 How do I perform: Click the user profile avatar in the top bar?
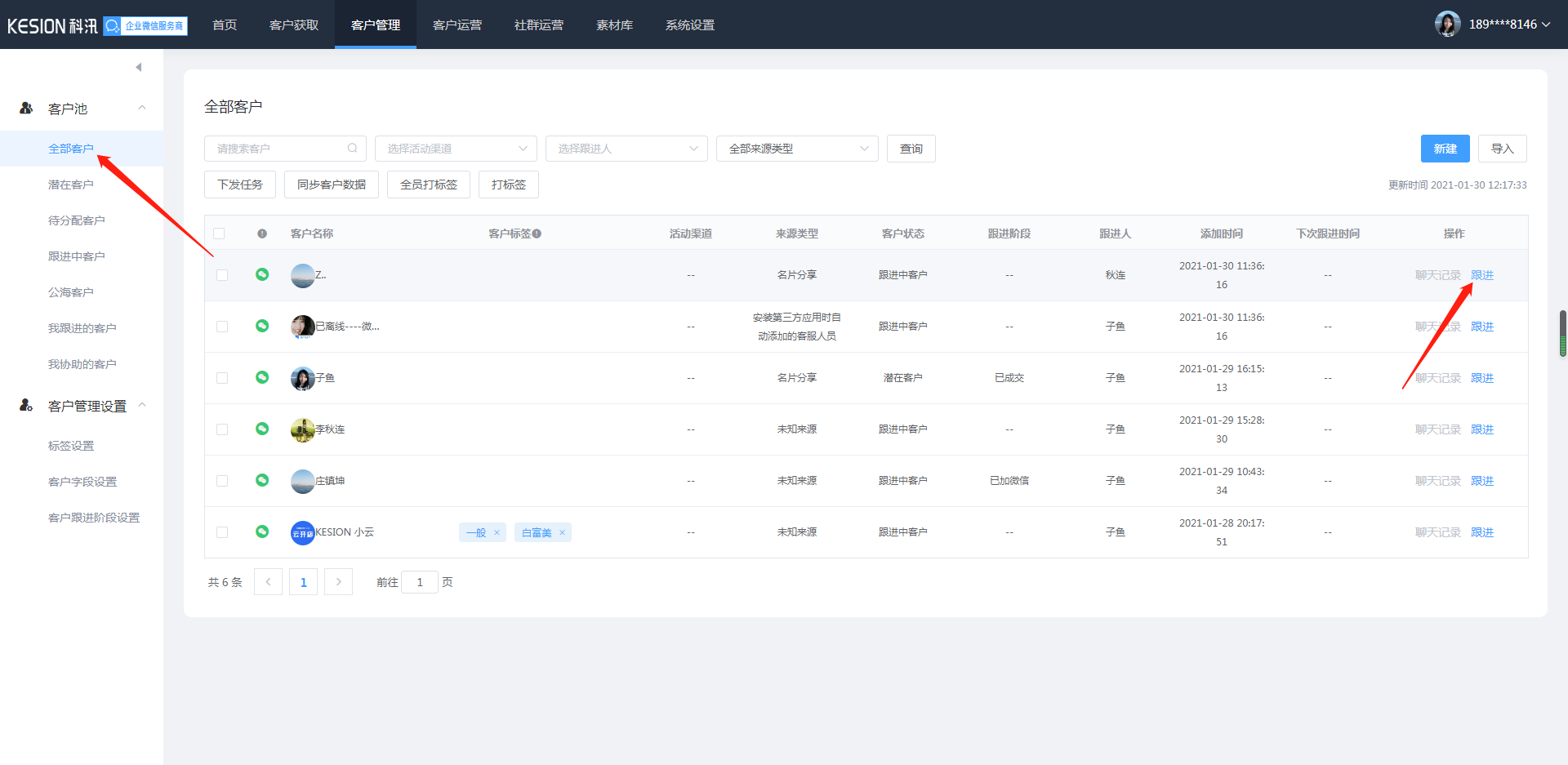point(1447,24)
